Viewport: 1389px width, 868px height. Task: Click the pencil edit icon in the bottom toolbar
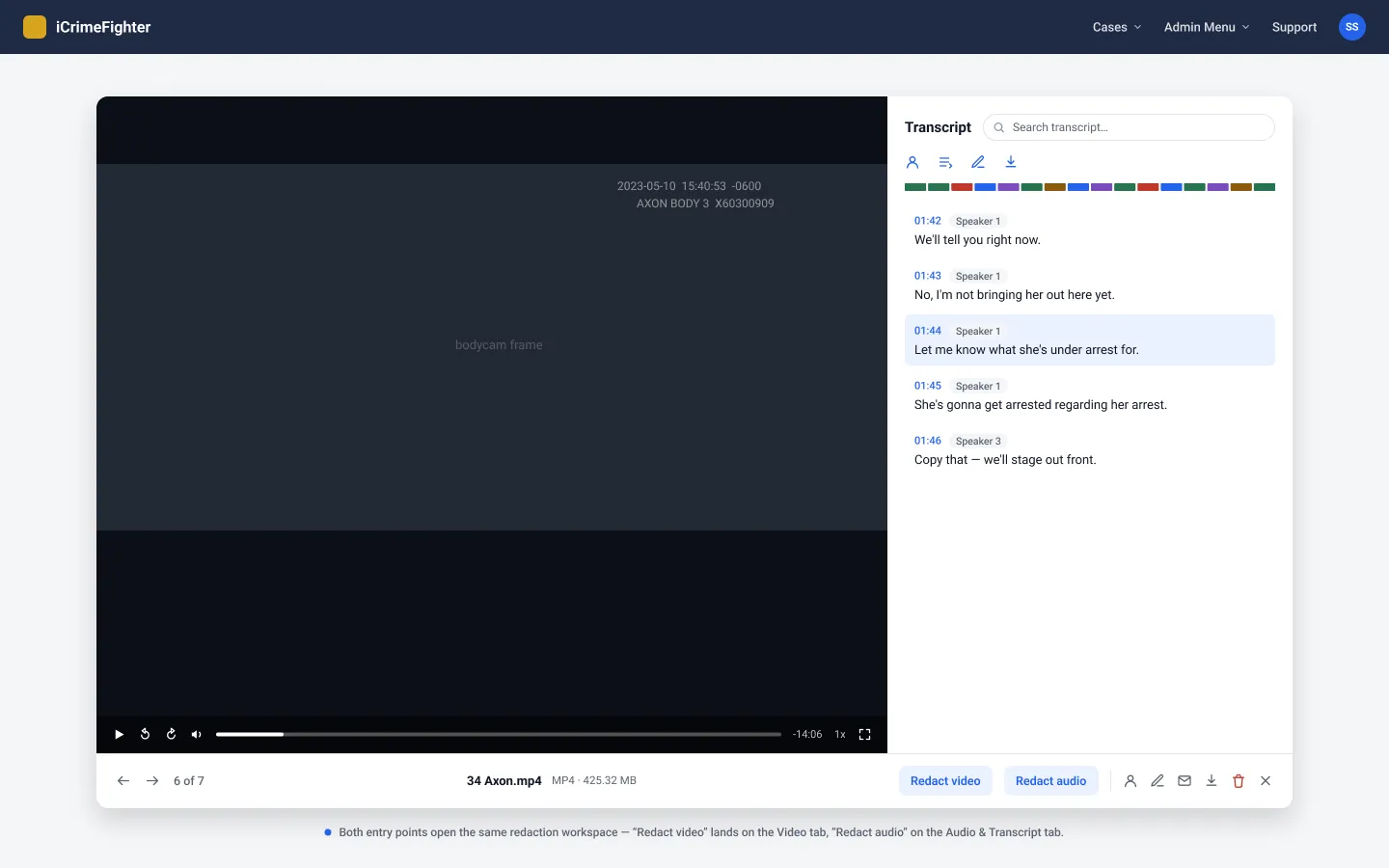point(1157,781)
